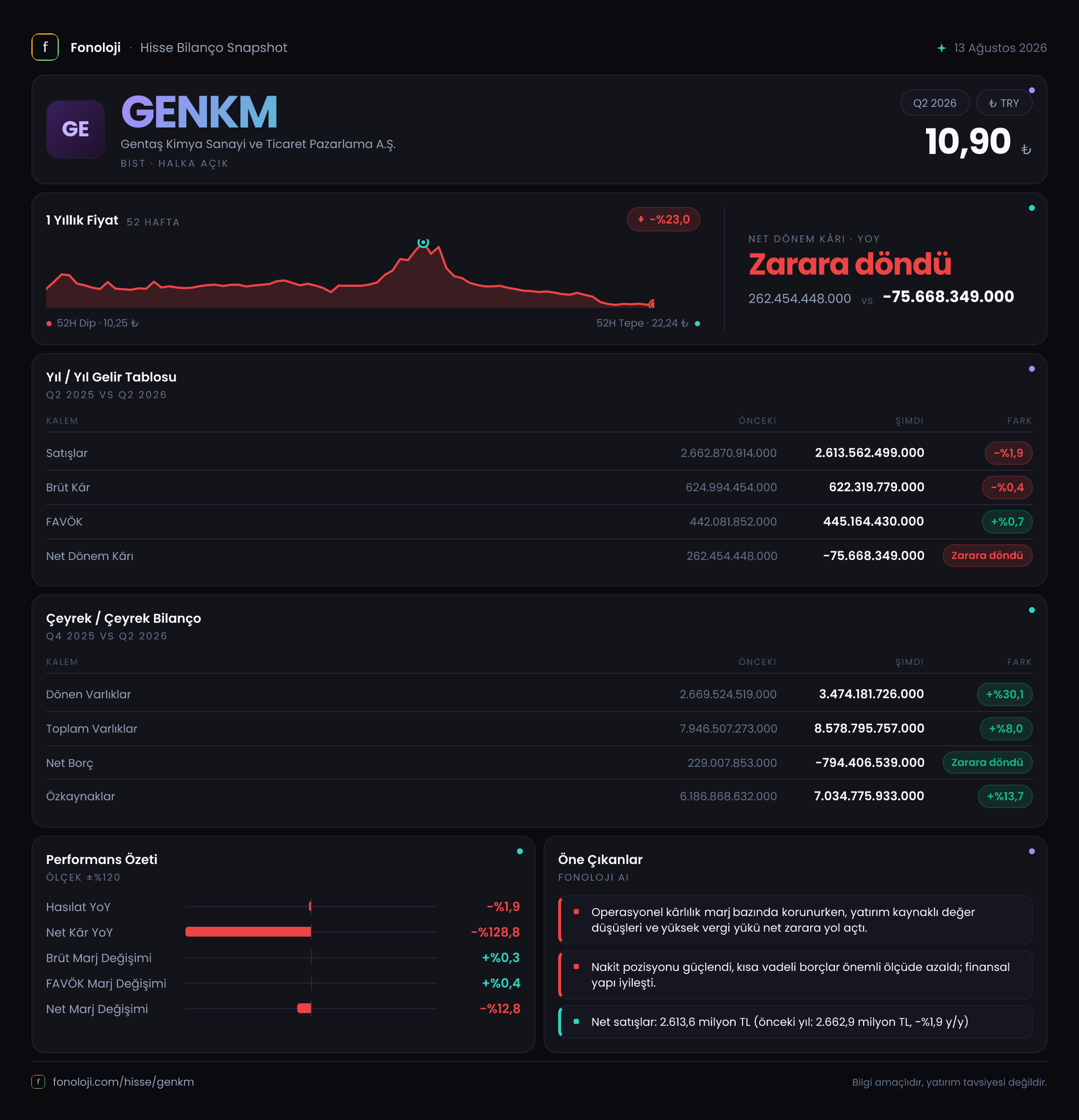Click the Fonoloji logo icon in the header
Viewport: 1079px width, 1120px height.
[45, 48]
